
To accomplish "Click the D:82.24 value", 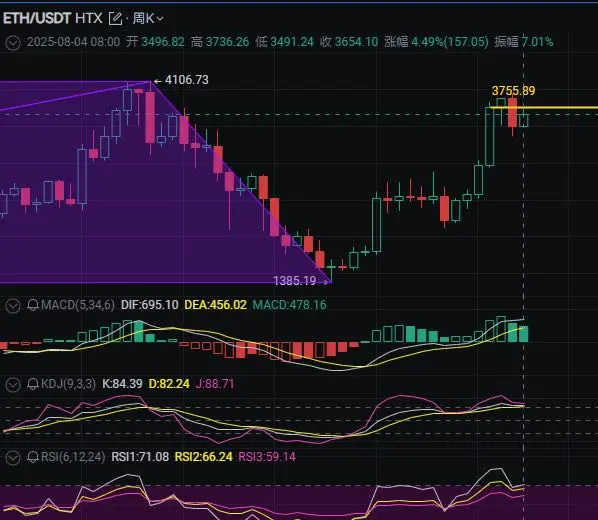I will (x=169, y=383).
